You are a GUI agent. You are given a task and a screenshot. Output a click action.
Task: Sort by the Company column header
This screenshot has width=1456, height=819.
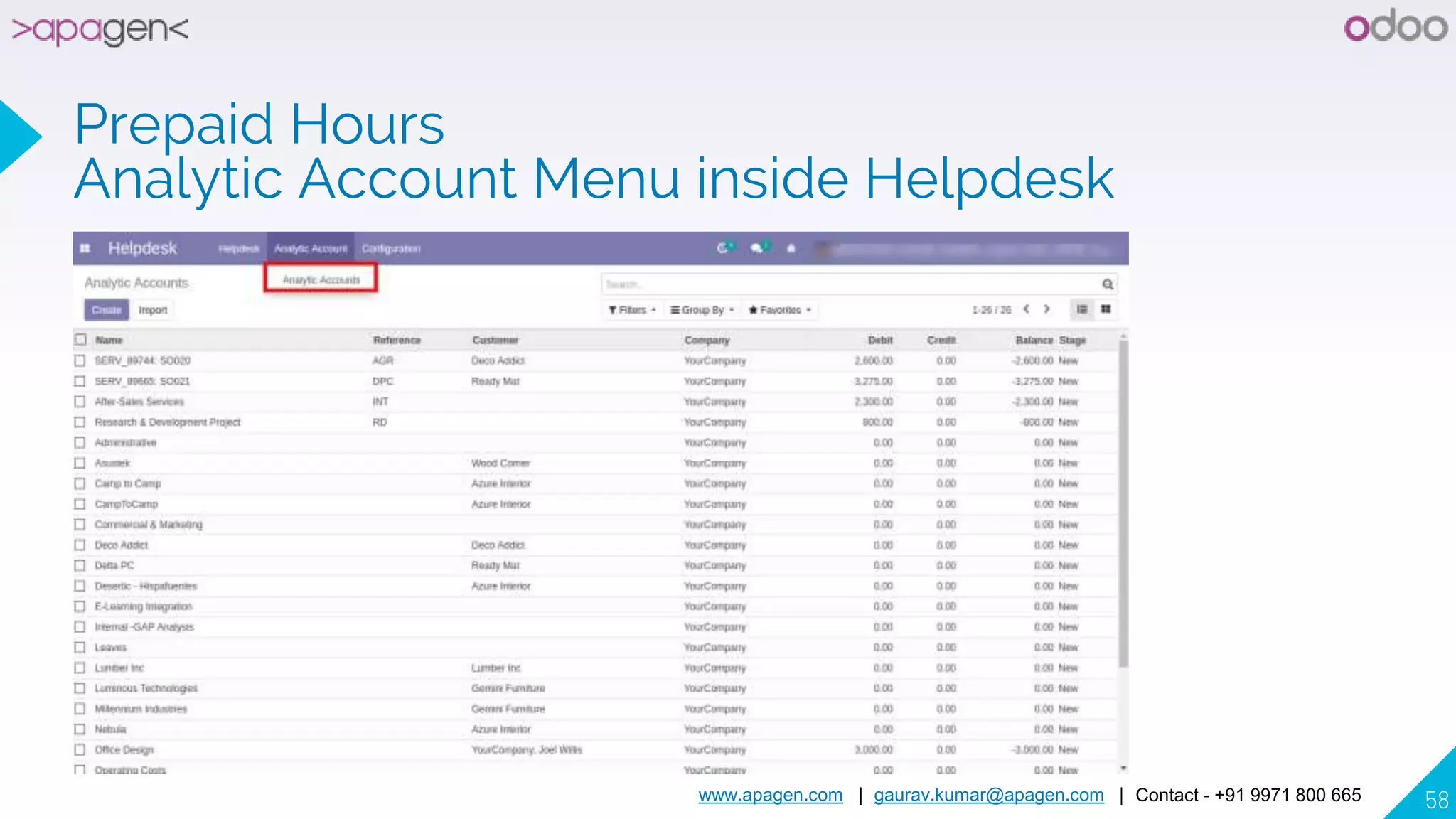tap(707, 341)
